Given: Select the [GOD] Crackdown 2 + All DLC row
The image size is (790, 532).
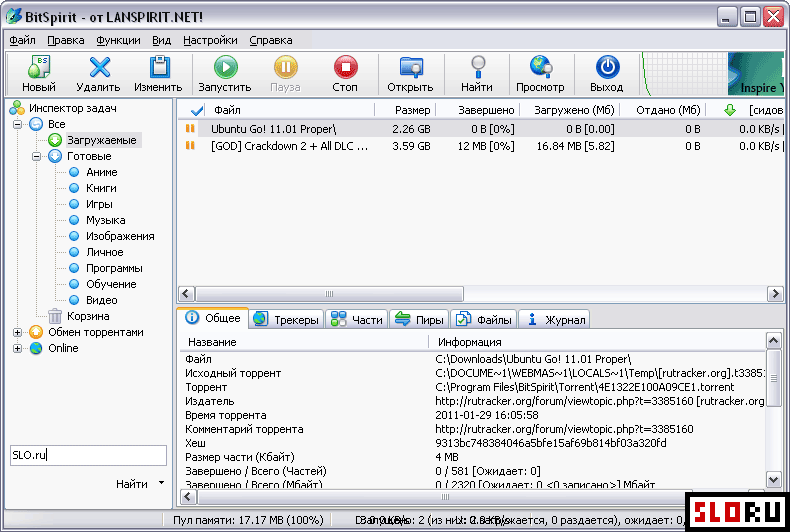Looking at the screenshot, I should click(483, 146).
